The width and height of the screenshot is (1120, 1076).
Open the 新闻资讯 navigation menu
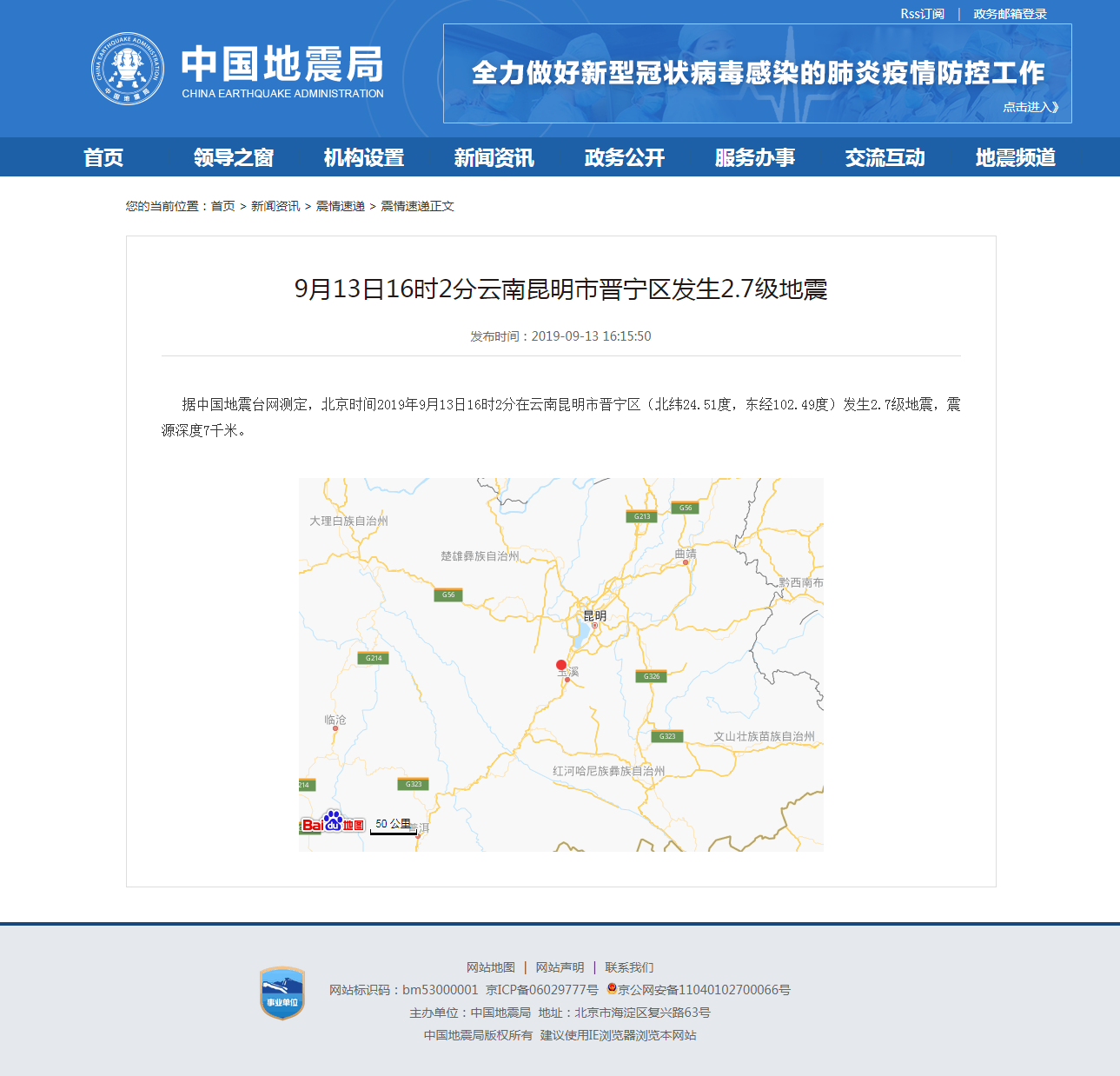494,157
